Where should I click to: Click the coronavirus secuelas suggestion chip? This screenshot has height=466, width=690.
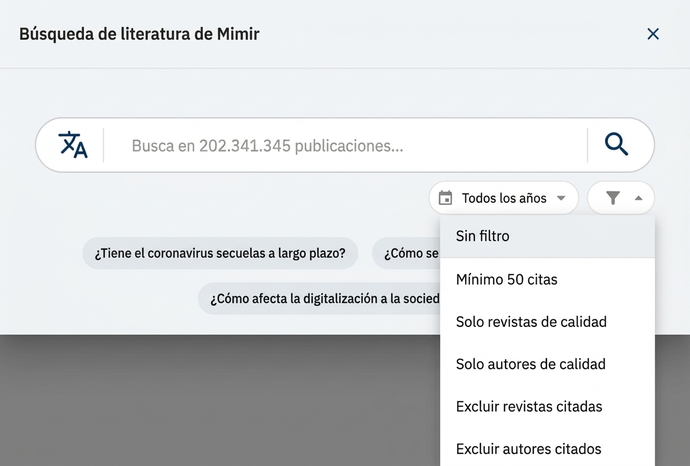[220, 253]
